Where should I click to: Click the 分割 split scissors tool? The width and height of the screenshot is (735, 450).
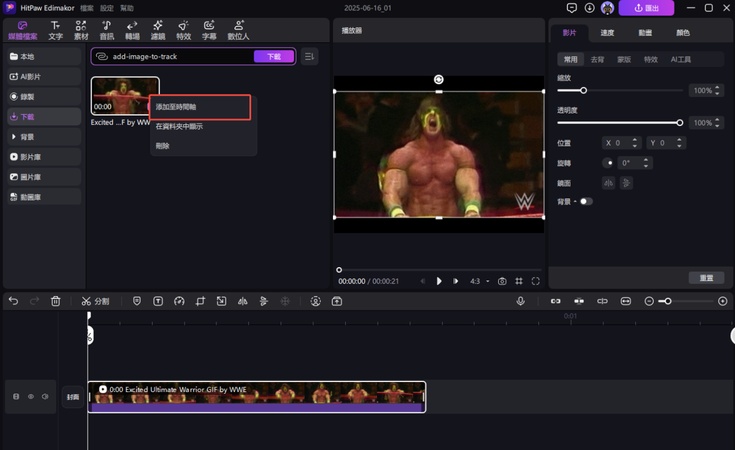96,301
